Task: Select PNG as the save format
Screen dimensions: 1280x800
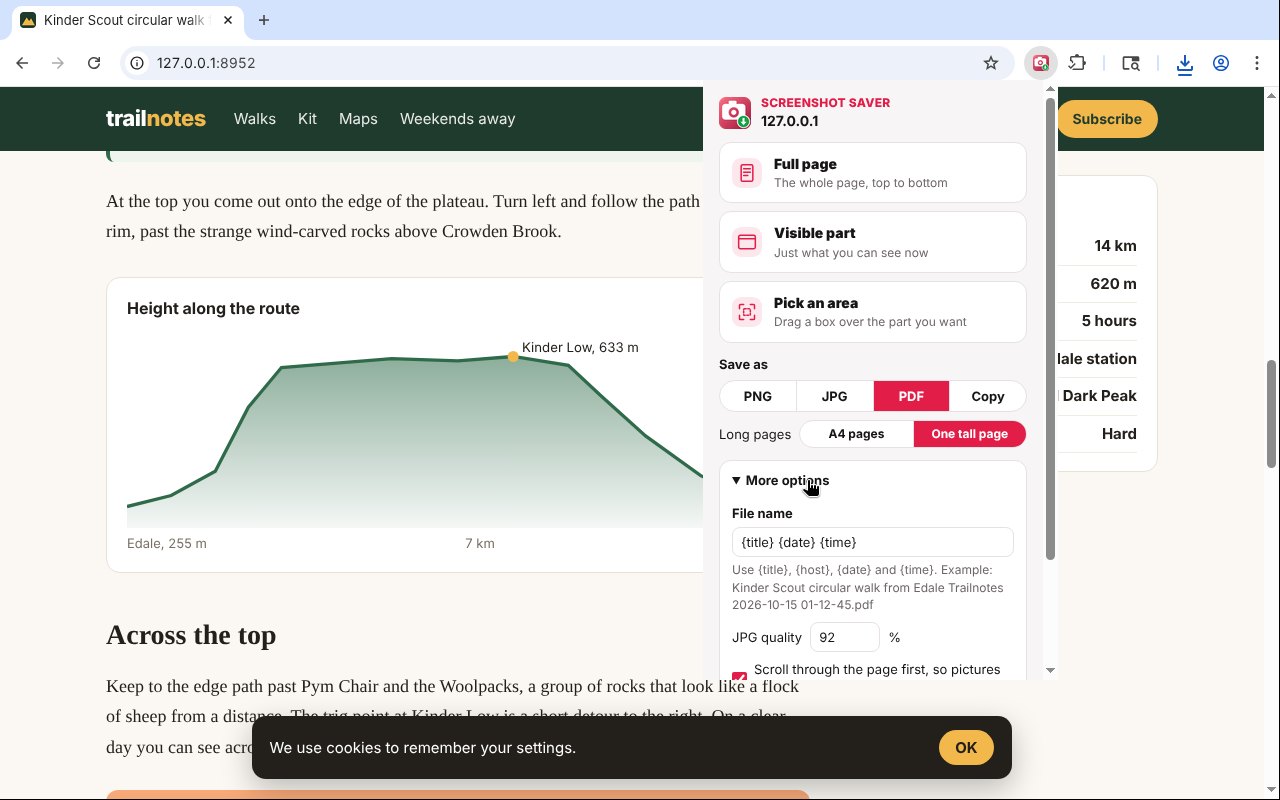Action: pyautogui.click(x=758, y=396)
